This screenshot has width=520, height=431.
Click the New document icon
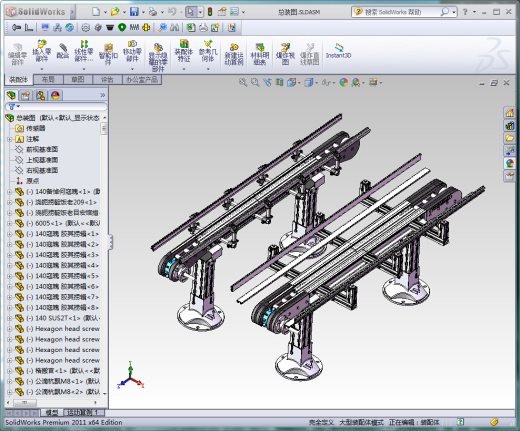(x=96, y=12)
